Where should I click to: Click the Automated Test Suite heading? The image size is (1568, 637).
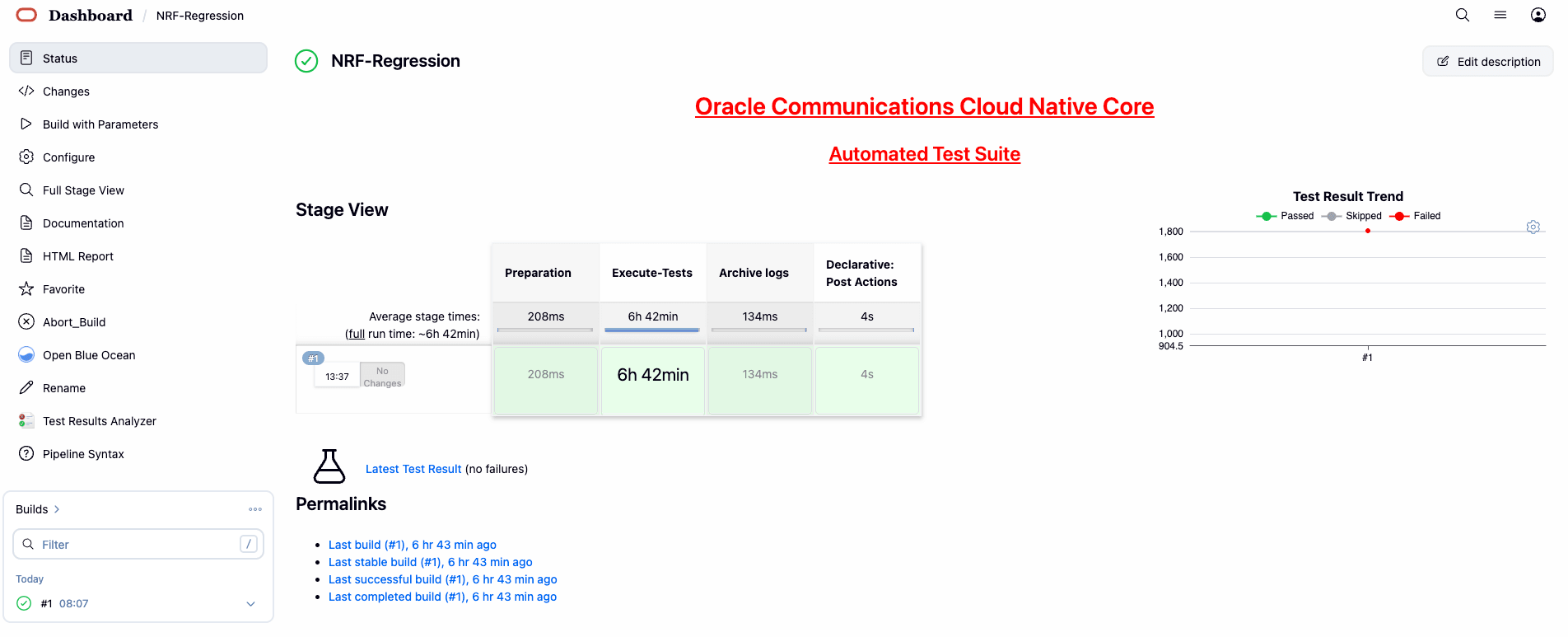(x=925, y=154)
